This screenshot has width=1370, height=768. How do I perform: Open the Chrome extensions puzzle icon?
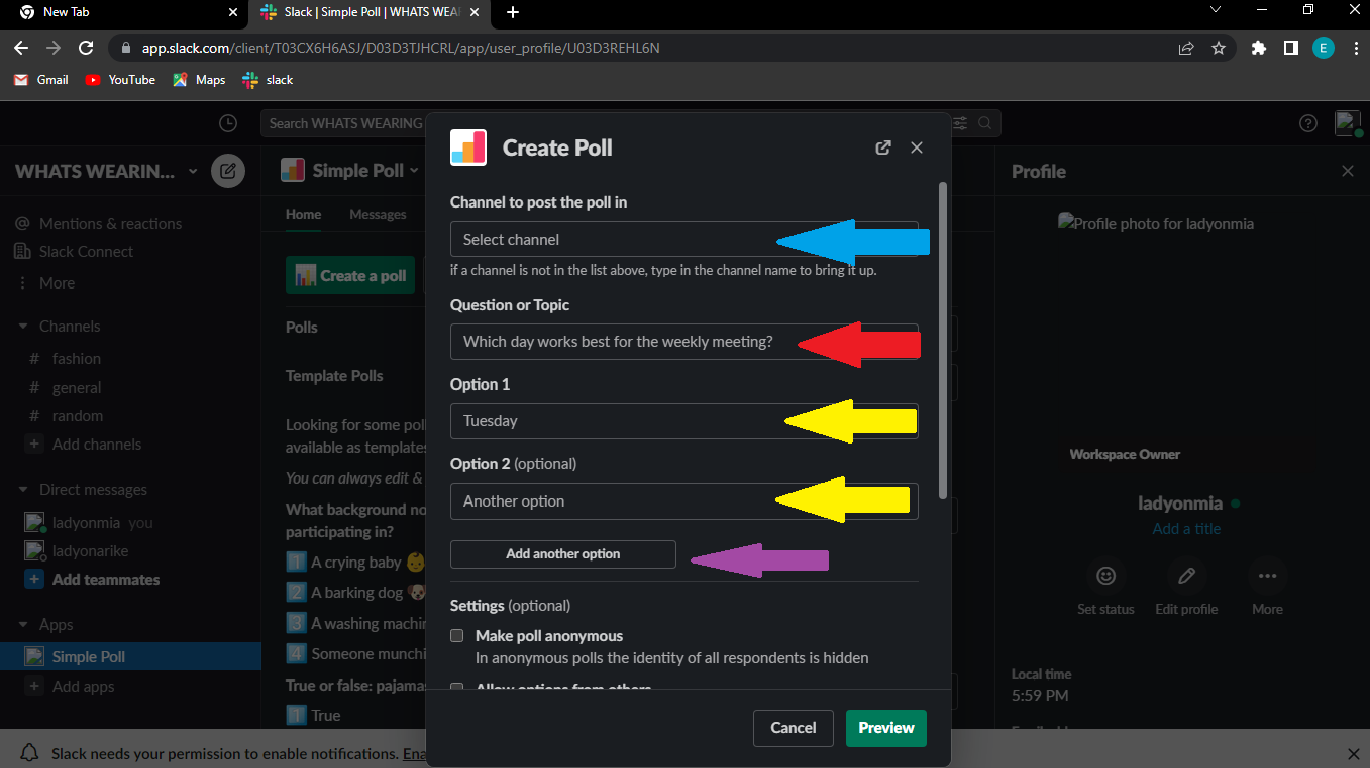(1259, 48)
